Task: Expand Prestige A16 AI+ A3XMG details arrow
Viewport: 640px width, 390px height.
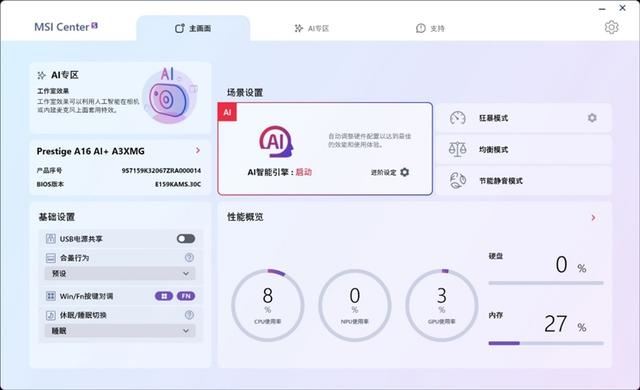Action: pos(198,151)
